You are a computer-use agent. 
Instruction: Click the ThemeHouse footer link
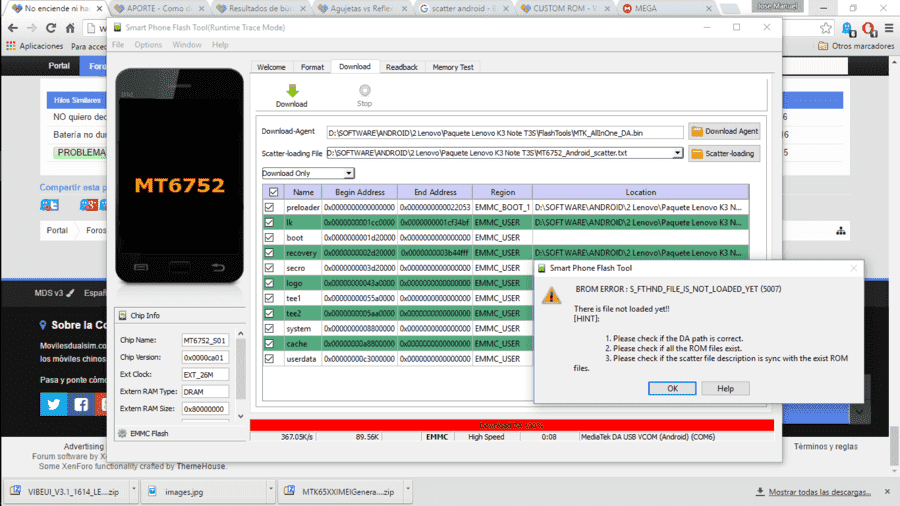pyautogui.click(x=200, y=466)
